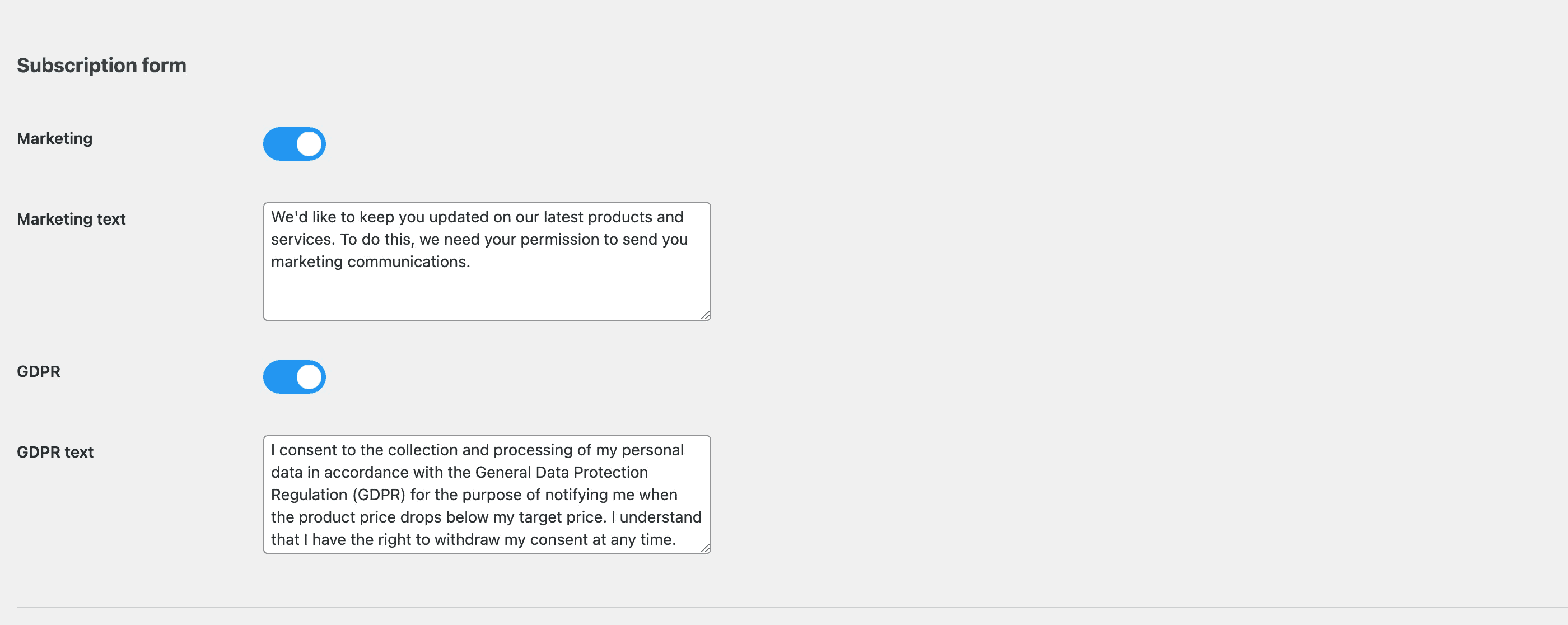Grab the Marketing text box resize handle
This screenshot has width=1568, height=625.
[705, 315]
